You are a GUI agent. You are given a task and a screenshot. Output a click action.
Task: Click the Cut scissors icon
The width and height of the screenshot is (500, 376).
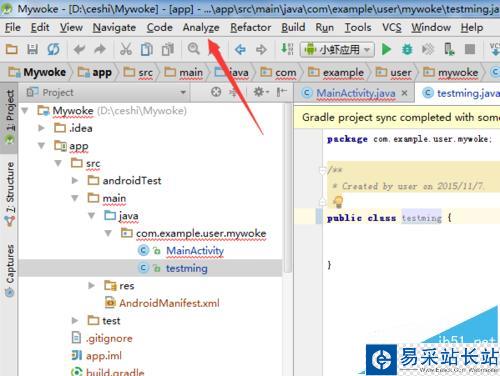[x=126, y=49]
